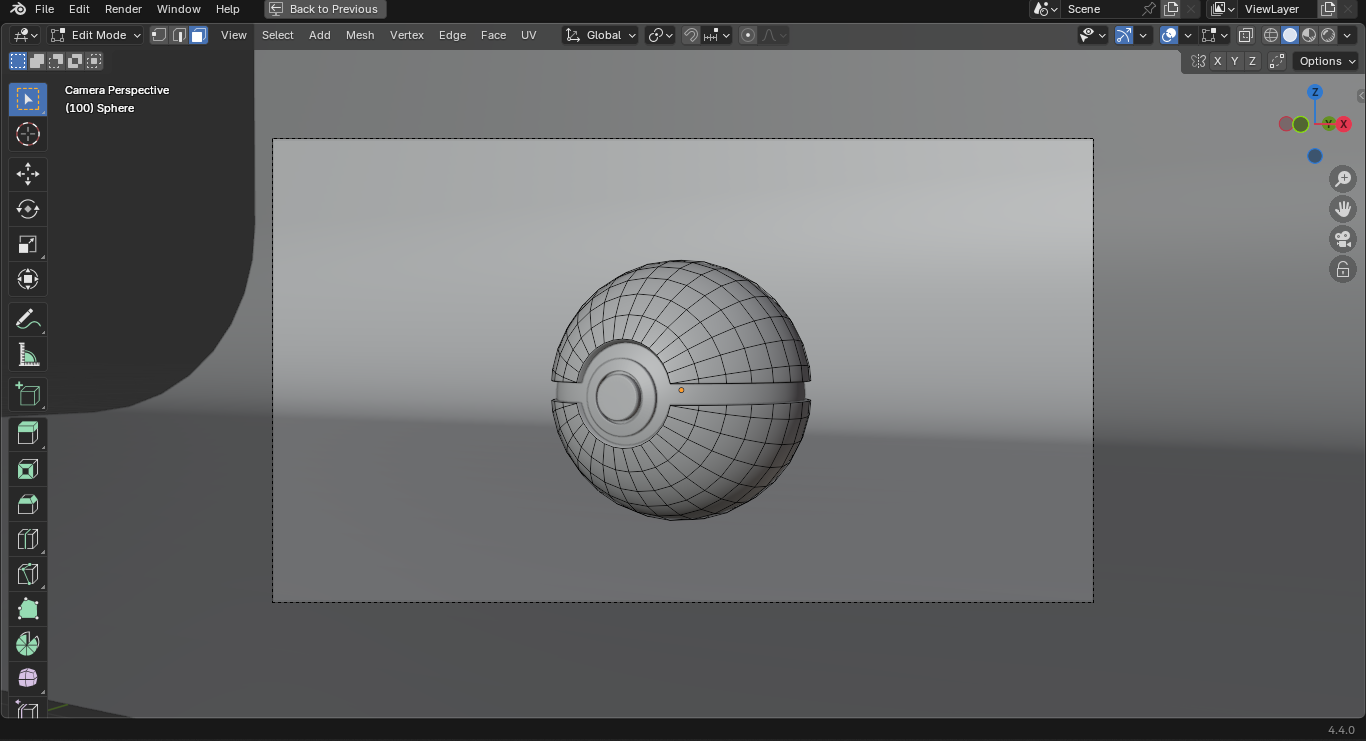Choose the Add Cube tool
The height and width of the screenshot is (741, 1366).
[x=28, y=395]
